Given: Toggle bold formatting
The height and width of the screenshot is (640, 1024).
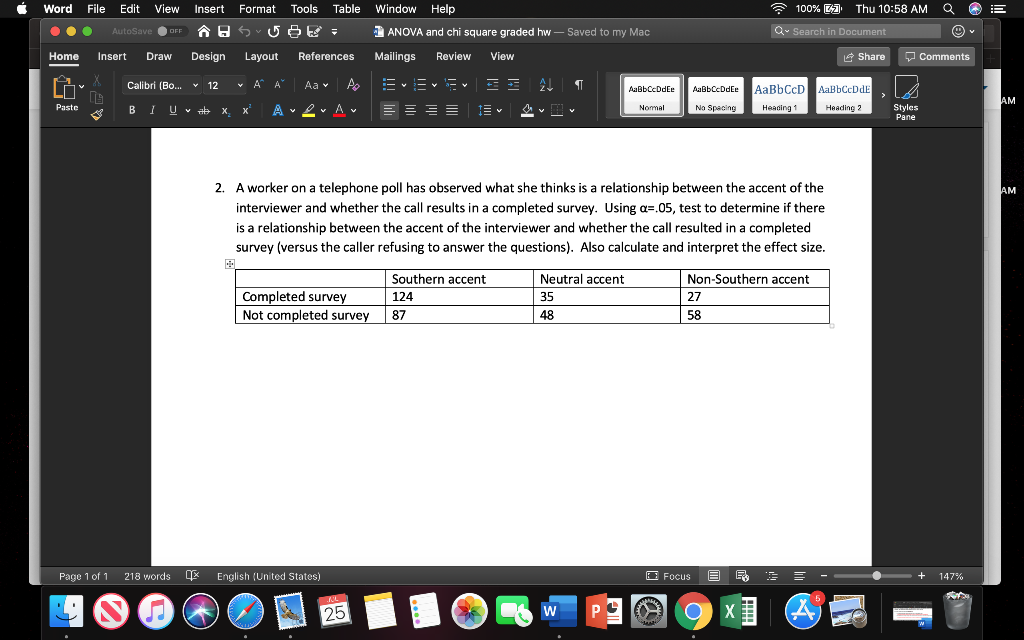Looking at the screenshot, I should click(132, 110).
